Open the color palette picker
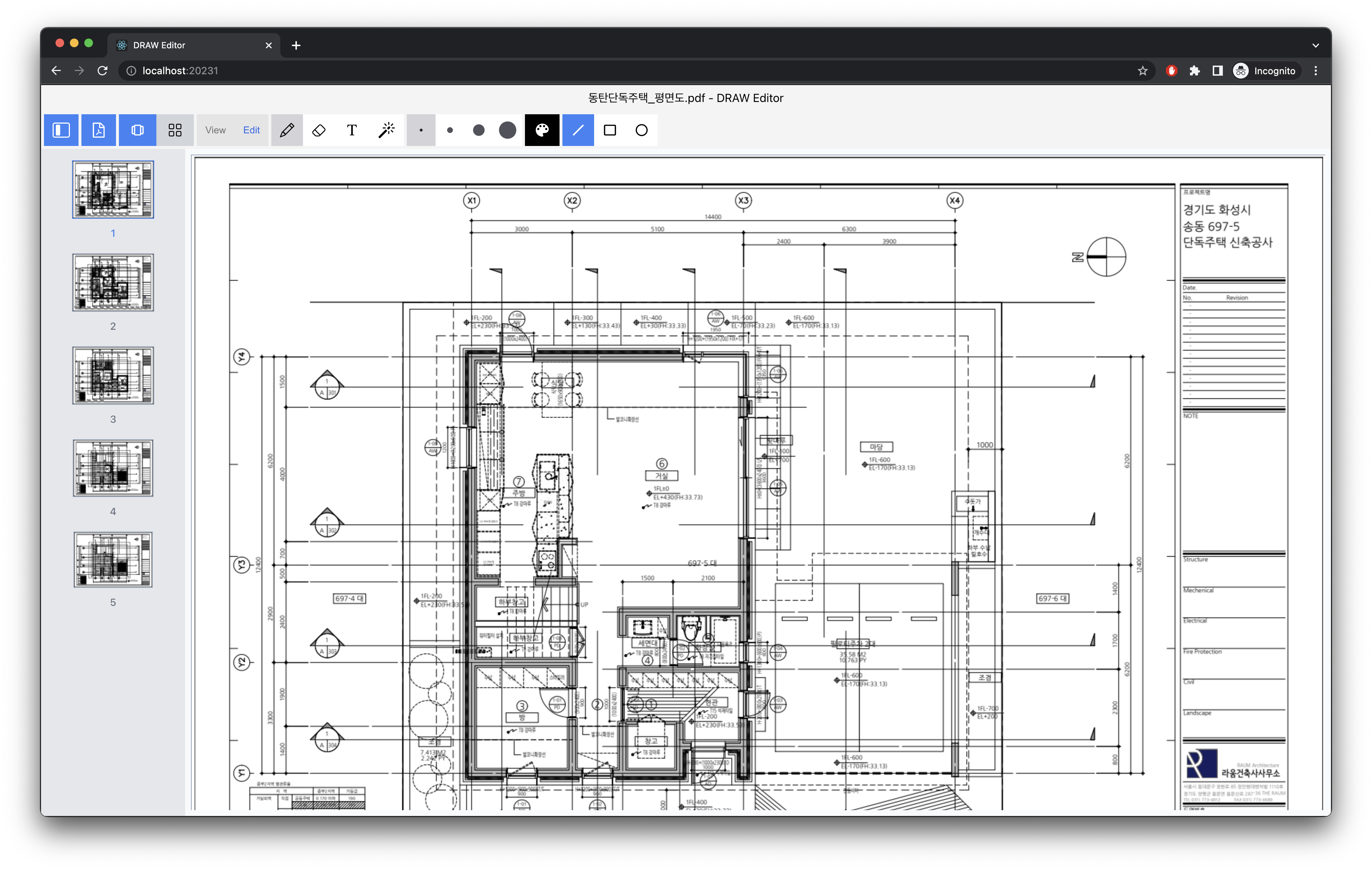The width and height of the screenshot is (1372, 870). click(x=541, y=130)
